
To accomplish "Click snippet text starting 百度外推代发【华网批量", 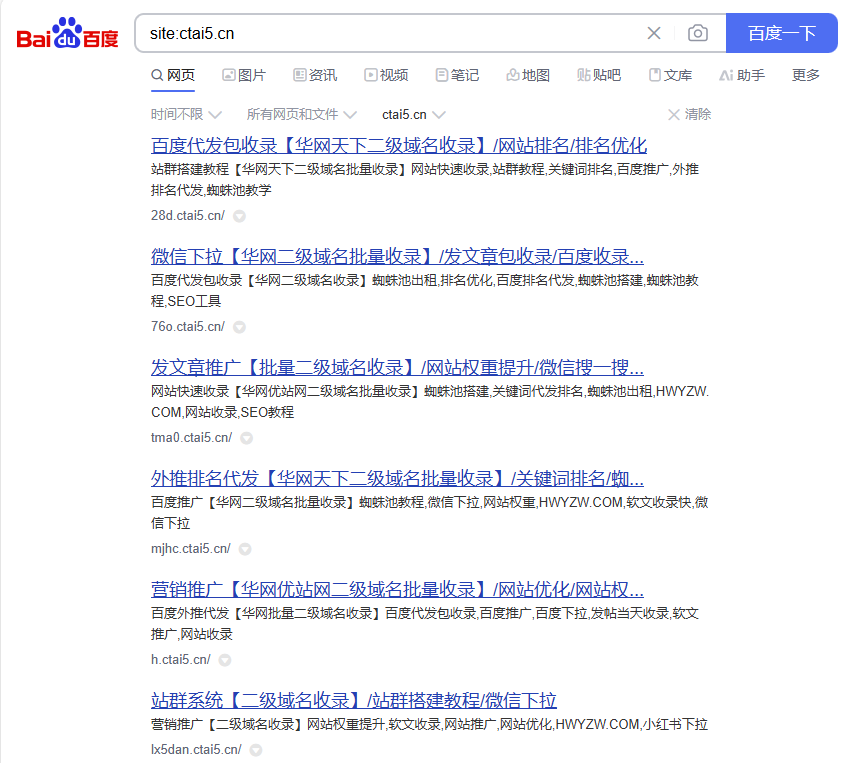I will 425,624.
